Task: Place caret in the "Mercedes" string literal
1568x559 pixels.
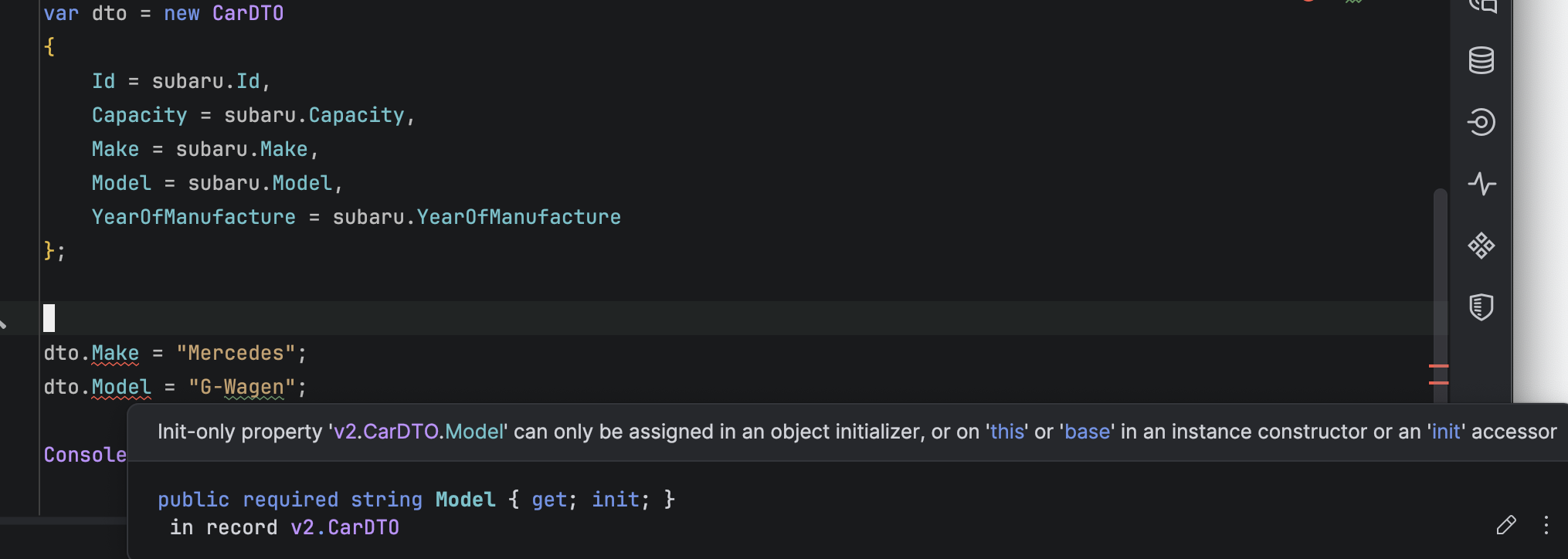Action: tap(237, 352)
